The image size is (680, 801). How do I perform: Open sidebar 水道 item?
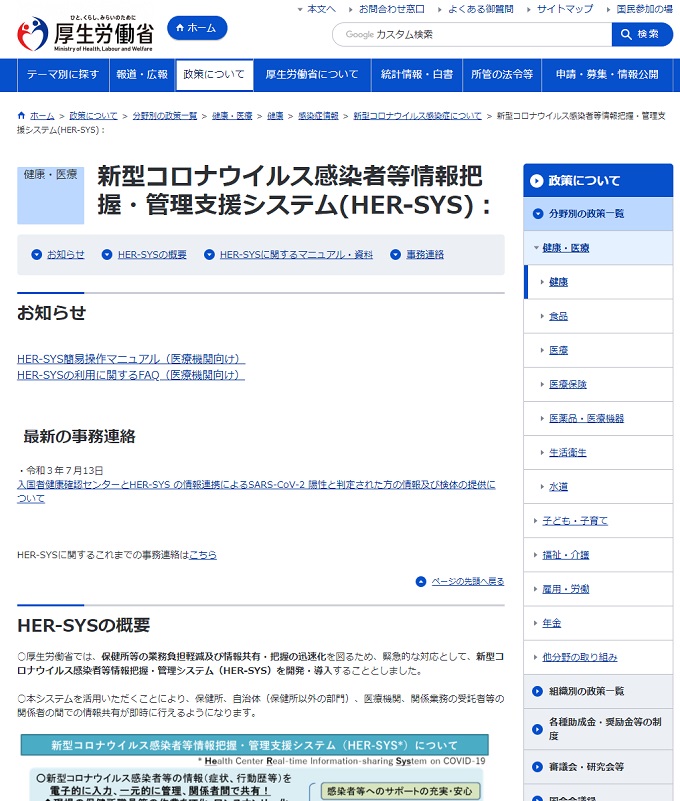coord(598,487)
